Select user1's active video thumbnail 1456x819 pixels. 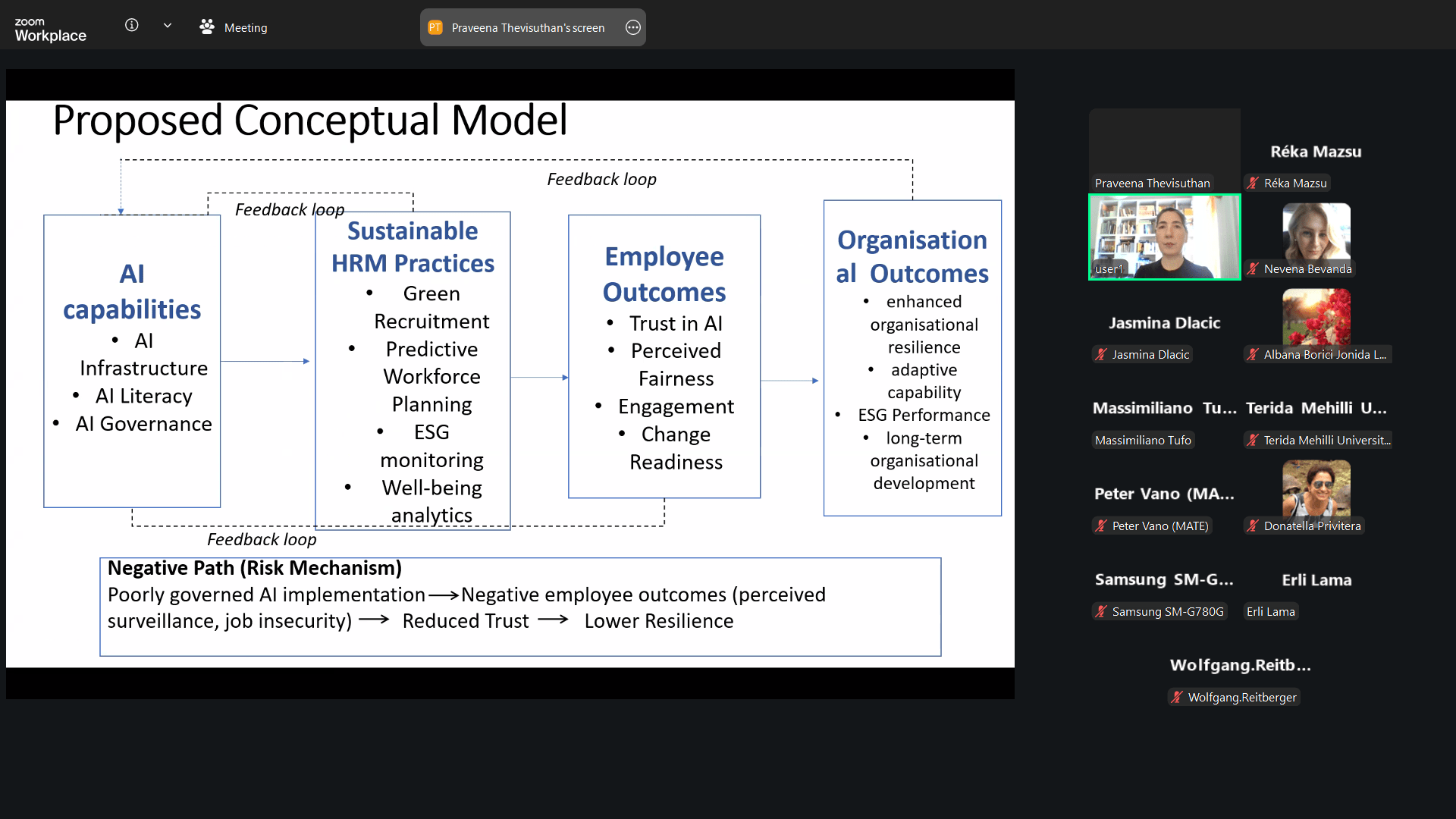1164,237
